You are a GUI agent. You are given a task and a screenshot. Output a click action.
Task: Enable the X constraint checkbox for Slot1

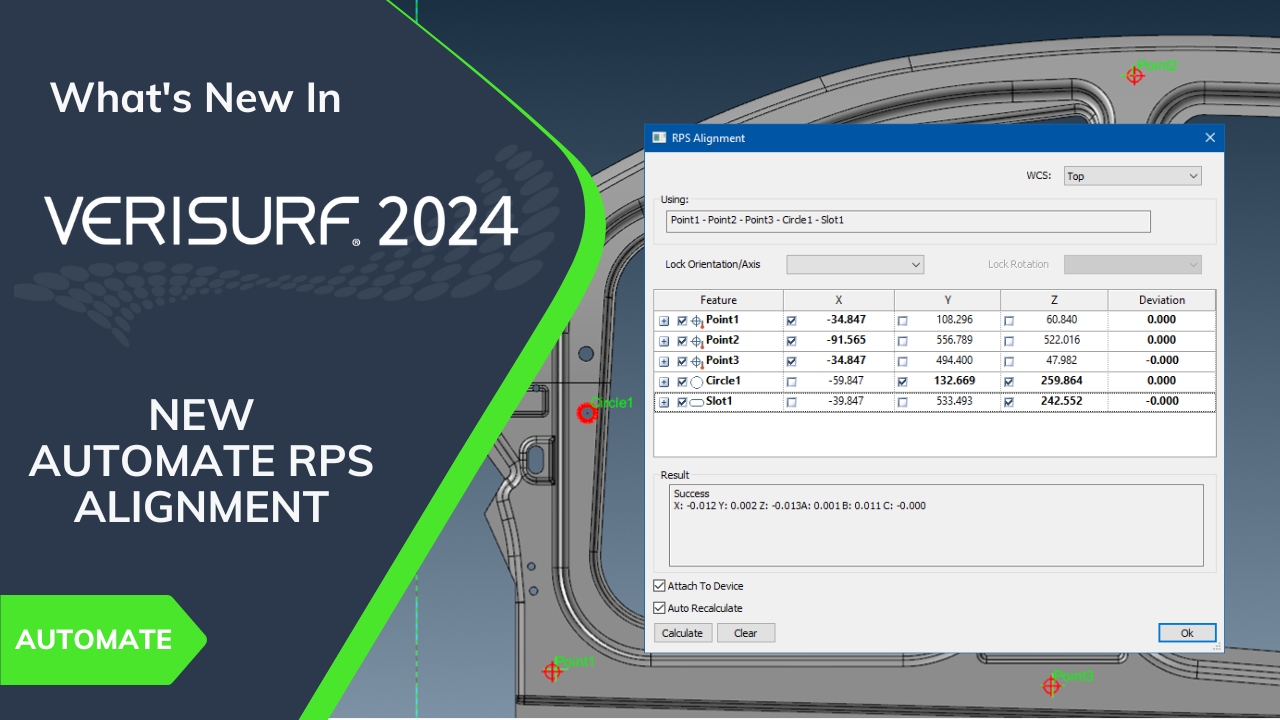pyautogui.click(x=792, y=402)
